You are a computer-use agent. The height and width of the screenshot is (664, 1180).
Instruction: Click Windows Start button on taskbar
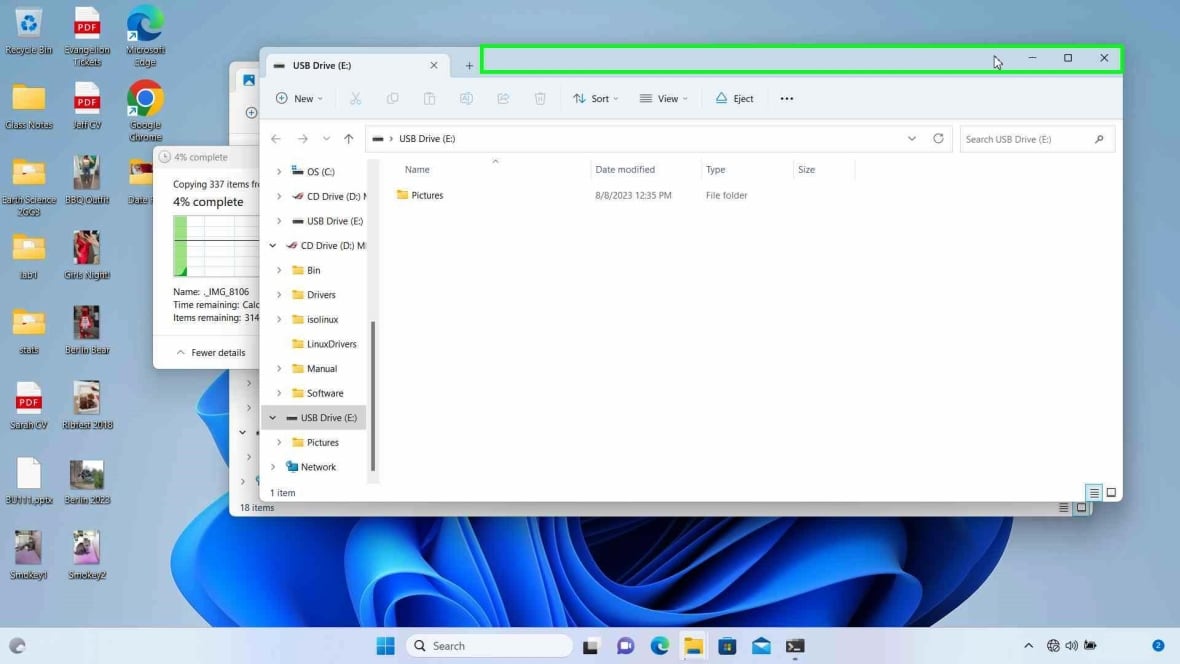(385, 646)
